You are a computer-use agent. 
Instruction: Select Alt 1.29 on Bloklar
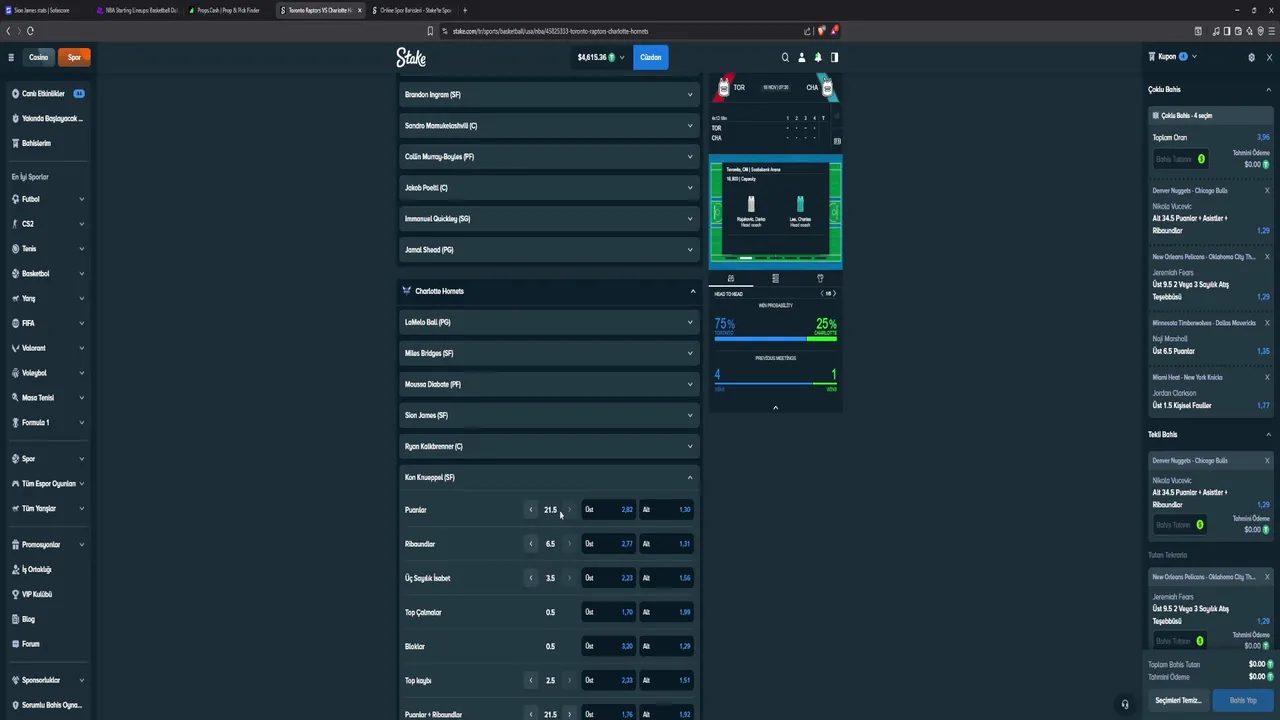(667, 647)
